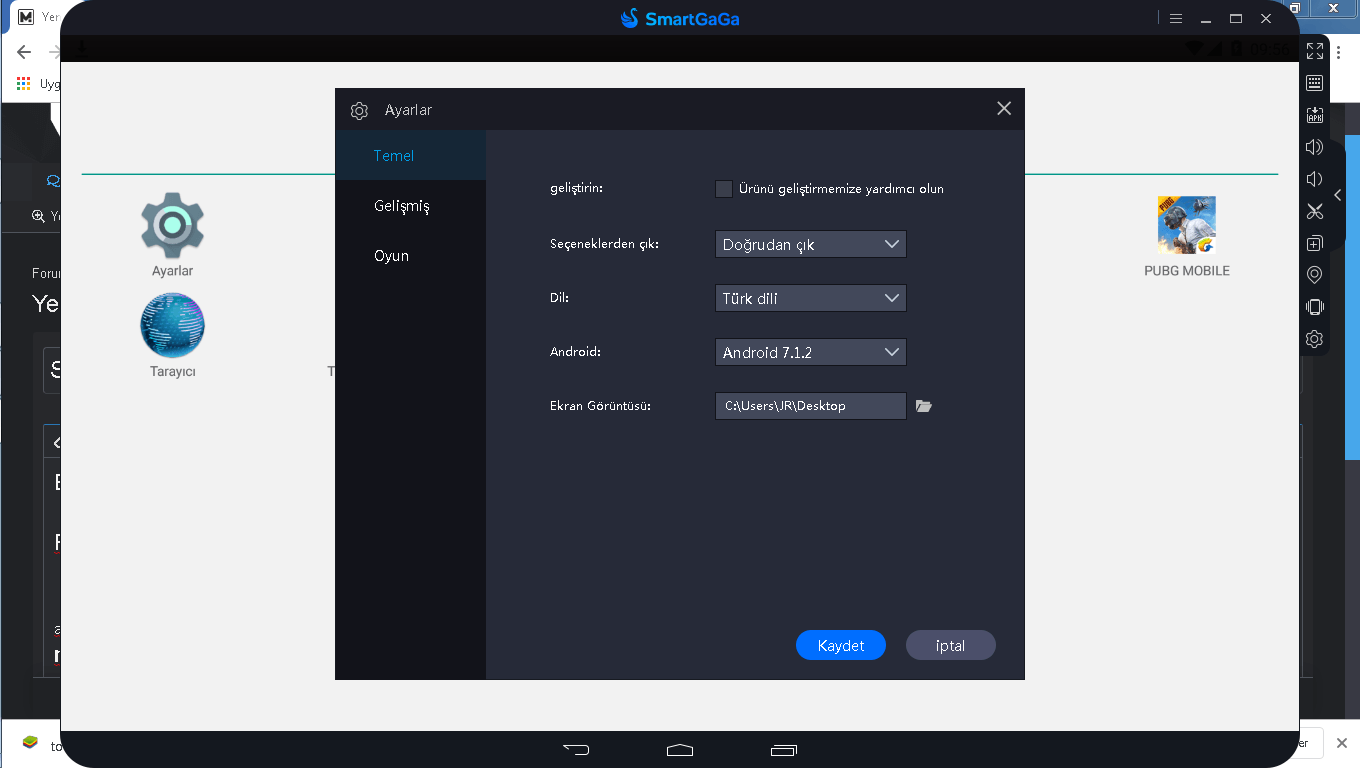Switch to the Oyun tab
This screenshot has height=768, width=1360.
(x=411, y=255)
